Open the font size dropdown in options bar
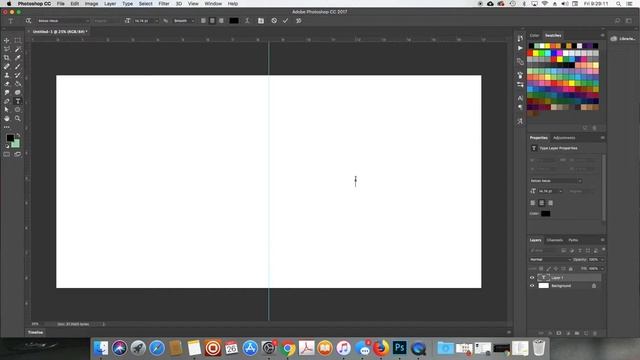 point(146,20)
